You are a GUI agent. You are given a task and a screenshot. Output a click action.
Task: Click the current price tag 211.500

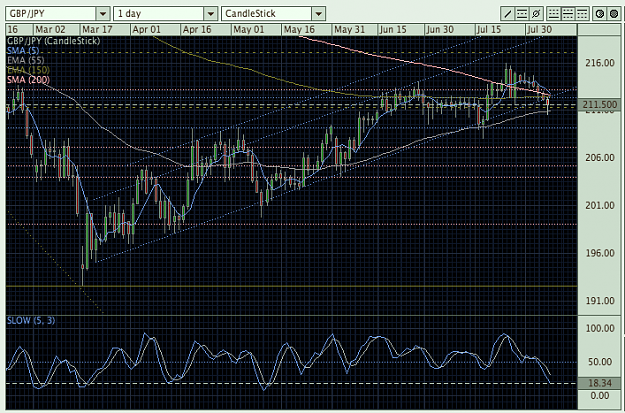599,105
